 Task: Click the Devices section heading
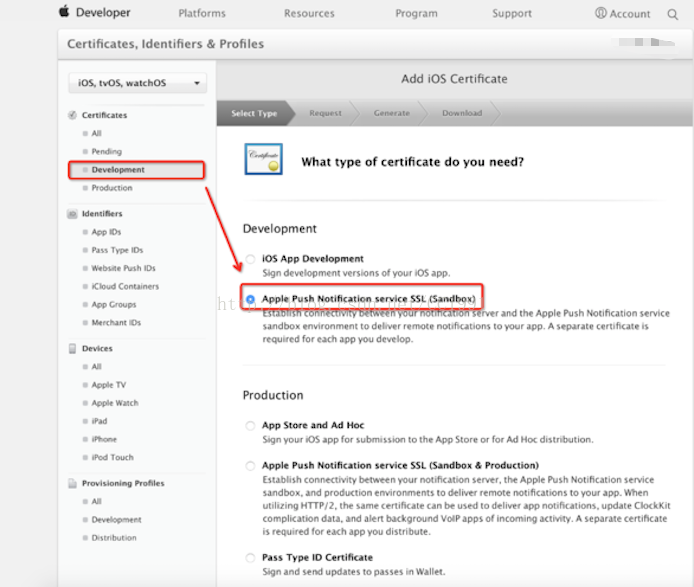click(x=97, y=349)
